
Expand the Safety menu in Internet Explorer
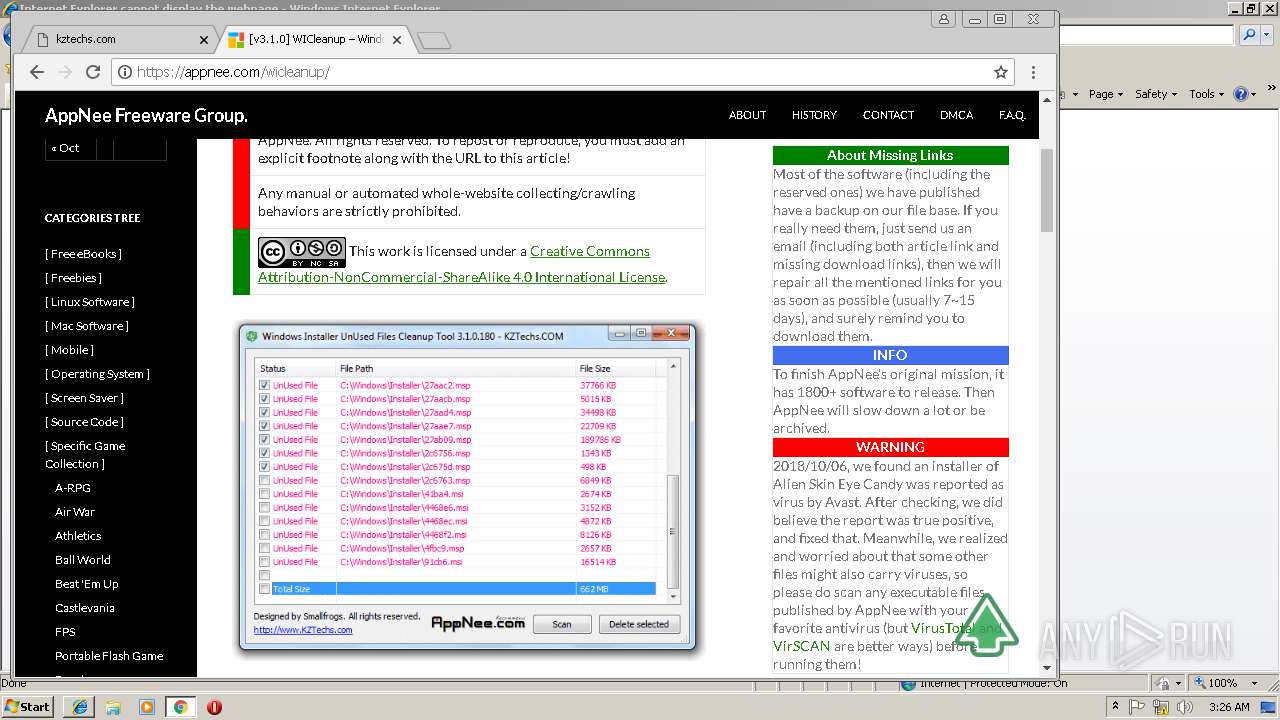(x=1155, y=94)
